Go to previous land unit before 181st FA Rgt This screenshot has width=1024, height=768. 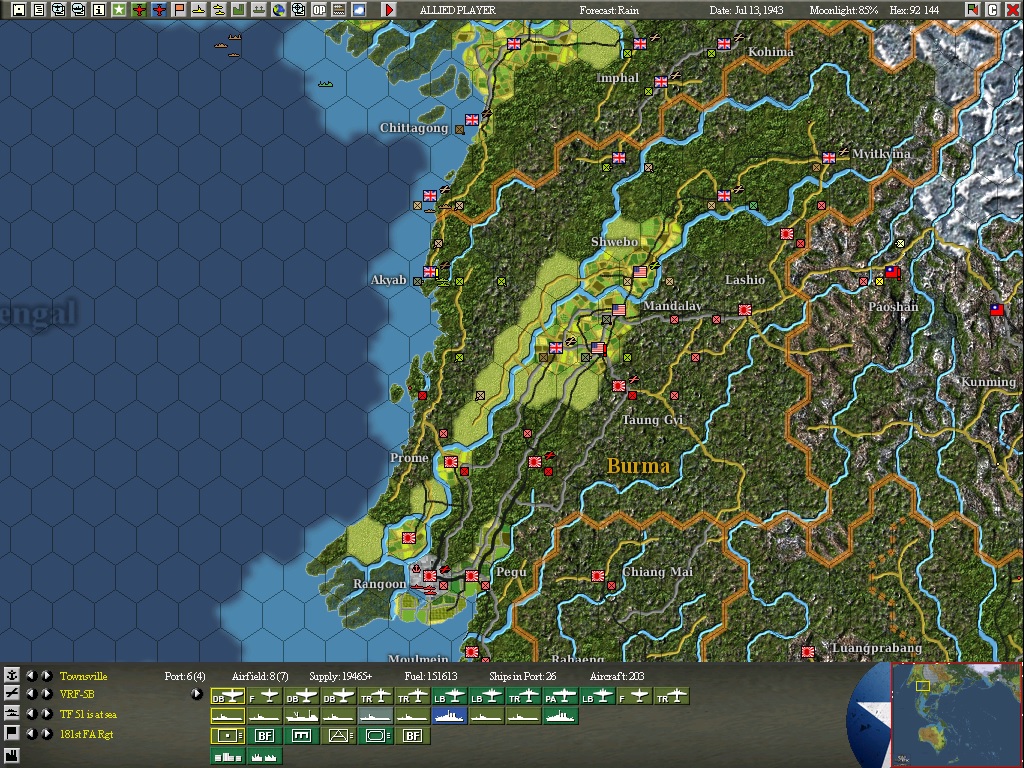point(31,733)
